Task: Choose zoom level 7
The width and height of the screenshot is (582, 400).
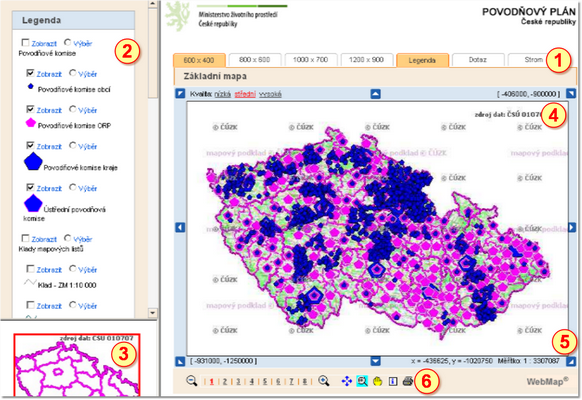Action: click(x=291, y=381)
